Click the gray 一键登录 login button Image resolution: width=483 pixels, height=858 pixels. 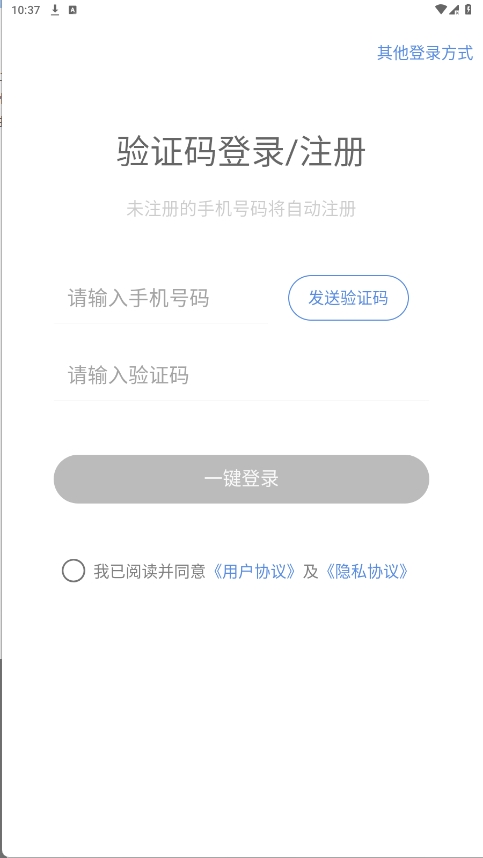tap(241, 479)
